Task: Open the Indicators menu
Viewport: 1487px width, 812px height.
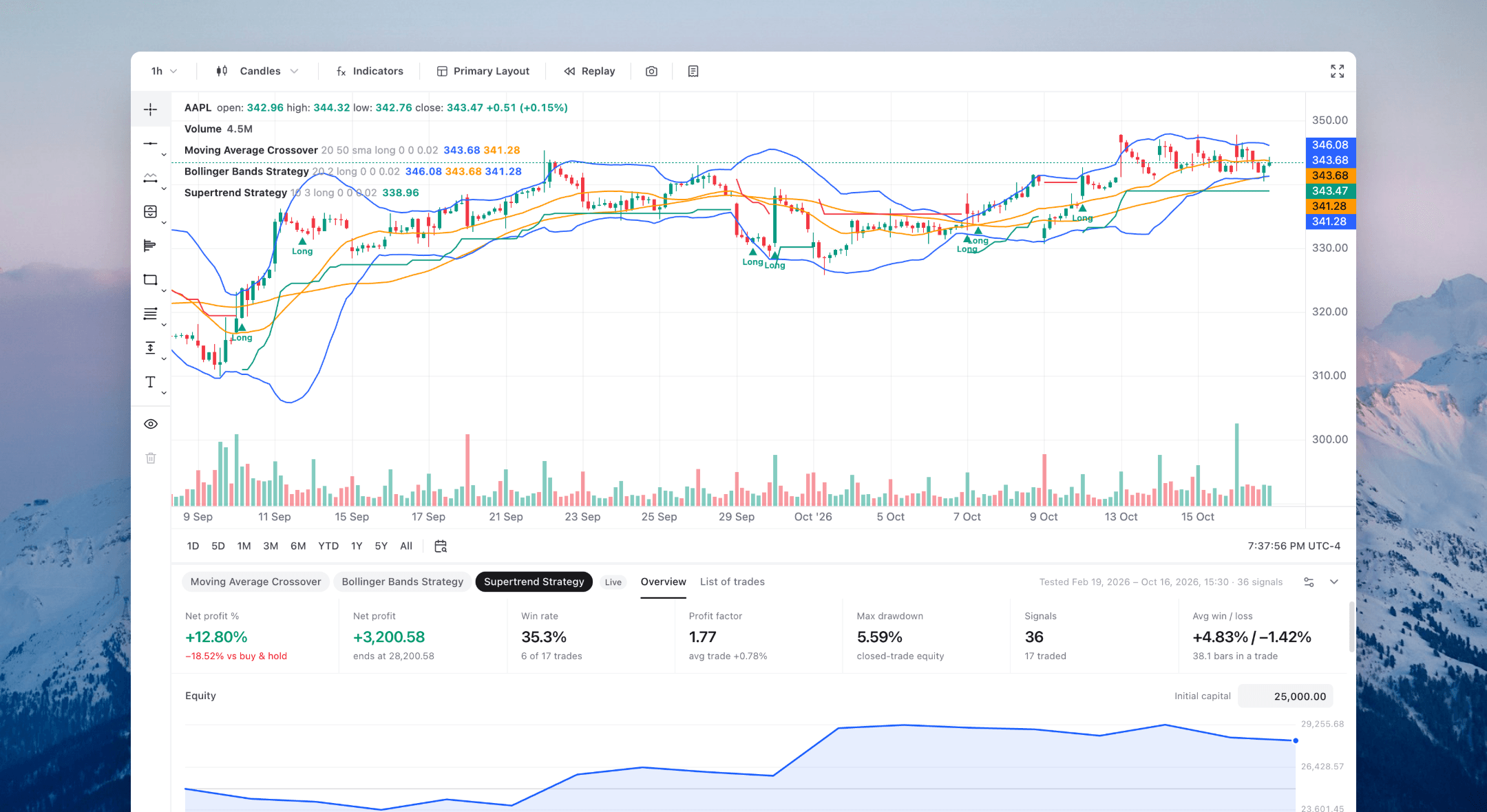Action: pyautogui.click(x=370, y=71)
